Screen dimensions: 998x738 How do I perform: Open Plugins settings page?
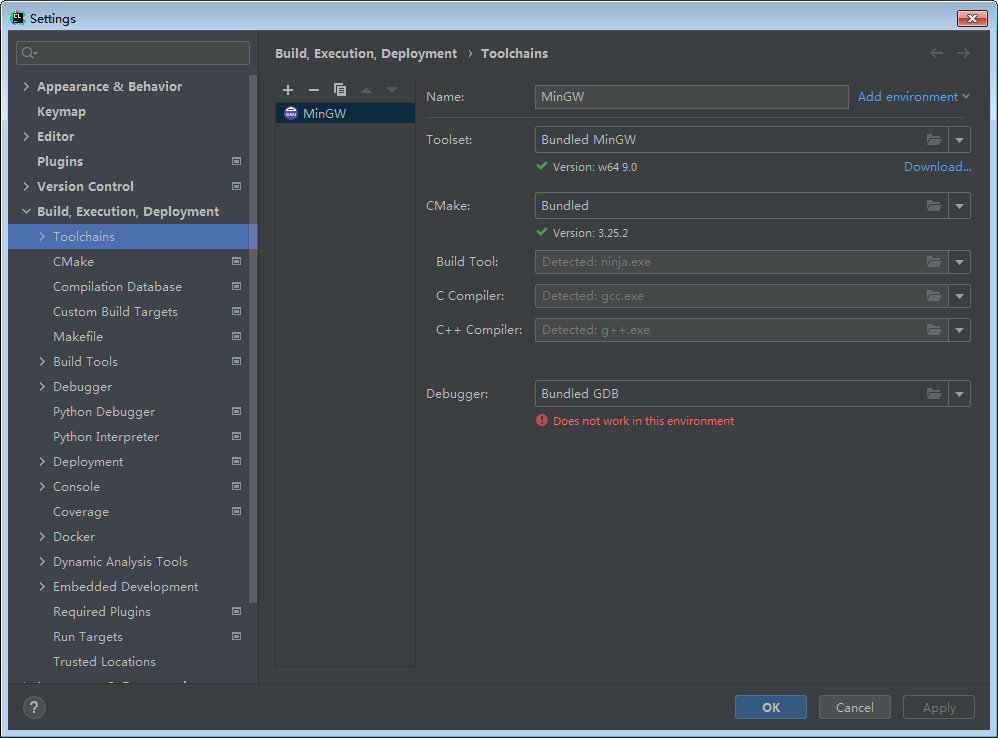pos(60,162)
